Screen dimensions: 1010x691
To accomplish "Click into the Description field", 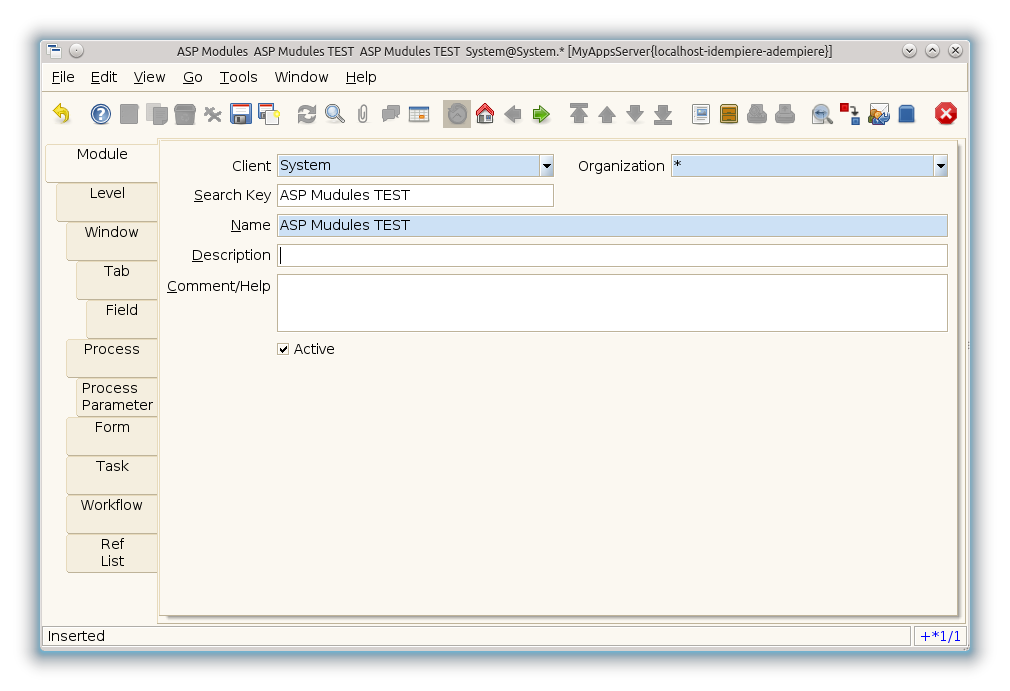I will tap(611, 256).
